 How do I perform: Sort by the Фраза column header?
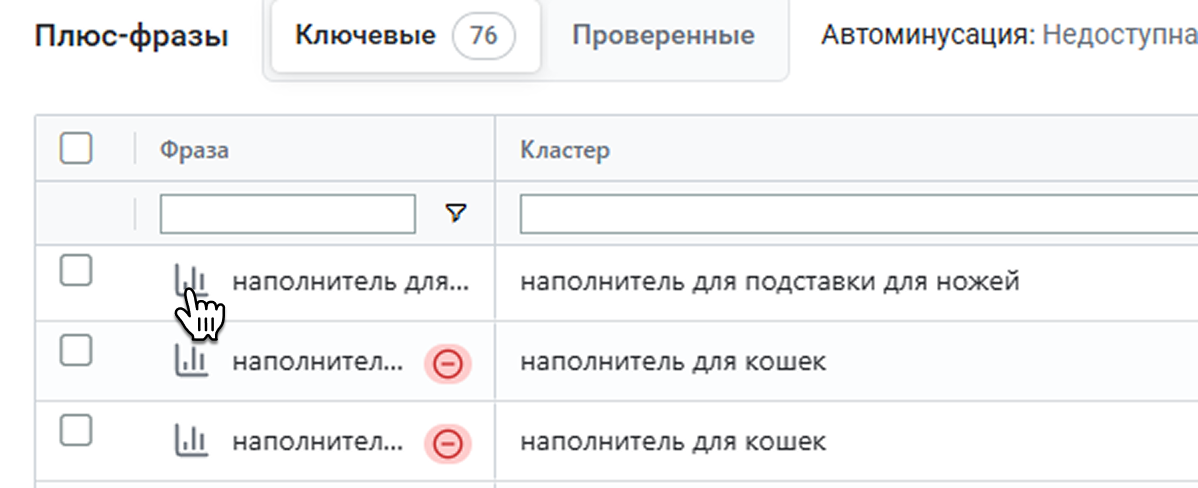click(x=195, y=150)
